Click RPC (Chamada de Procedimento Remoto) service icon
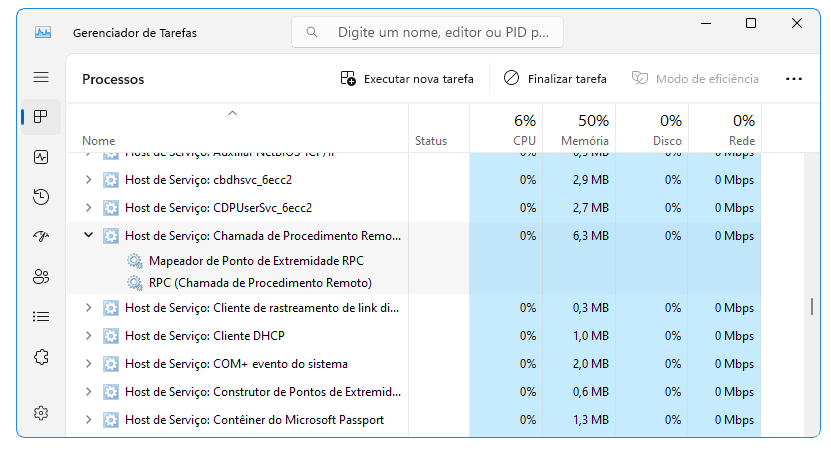This screenshot has height=451, width=831. 135,283
